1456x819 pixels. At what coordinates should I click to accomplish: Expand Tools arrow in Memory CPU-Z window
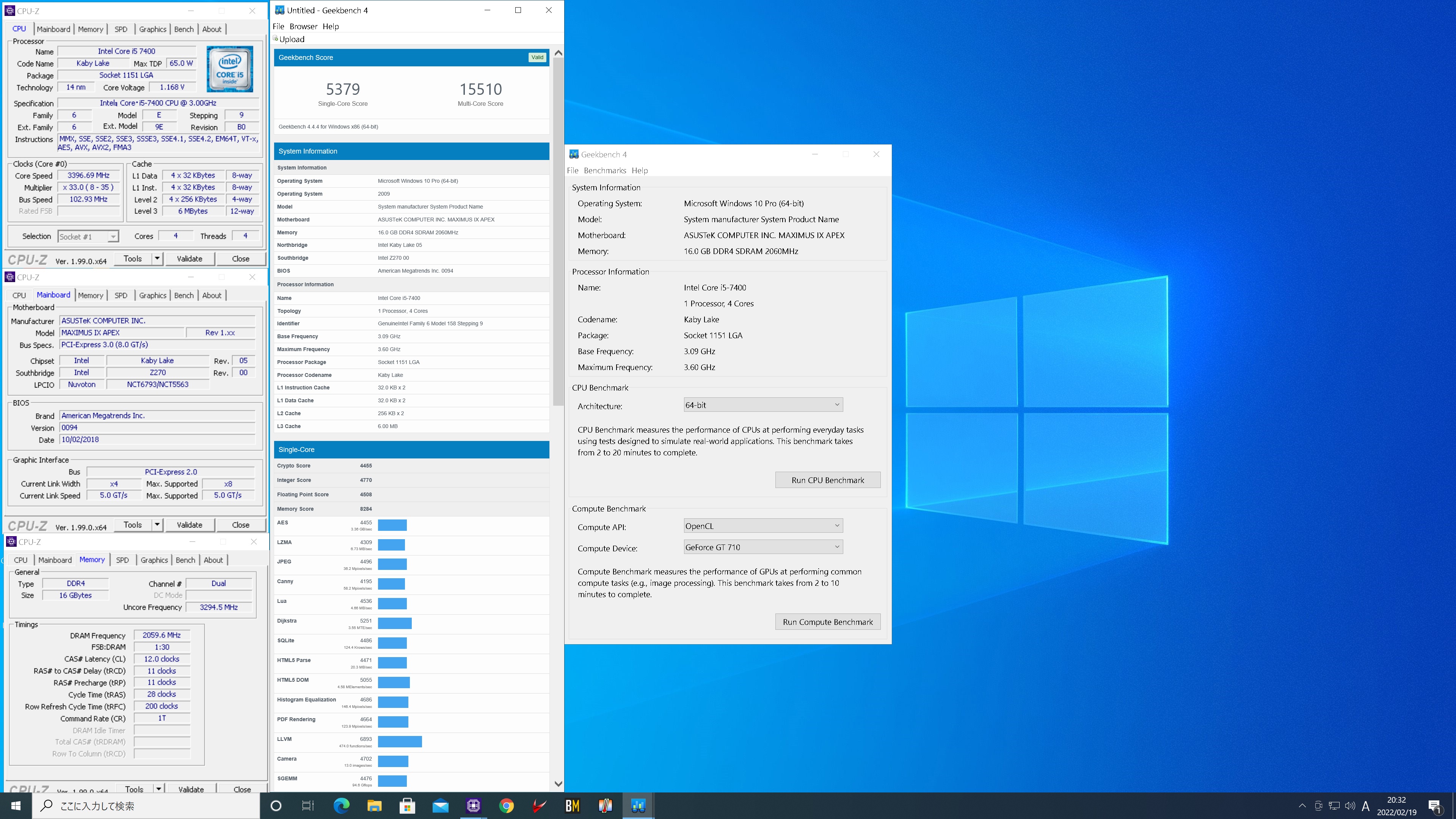coord(159,789)
